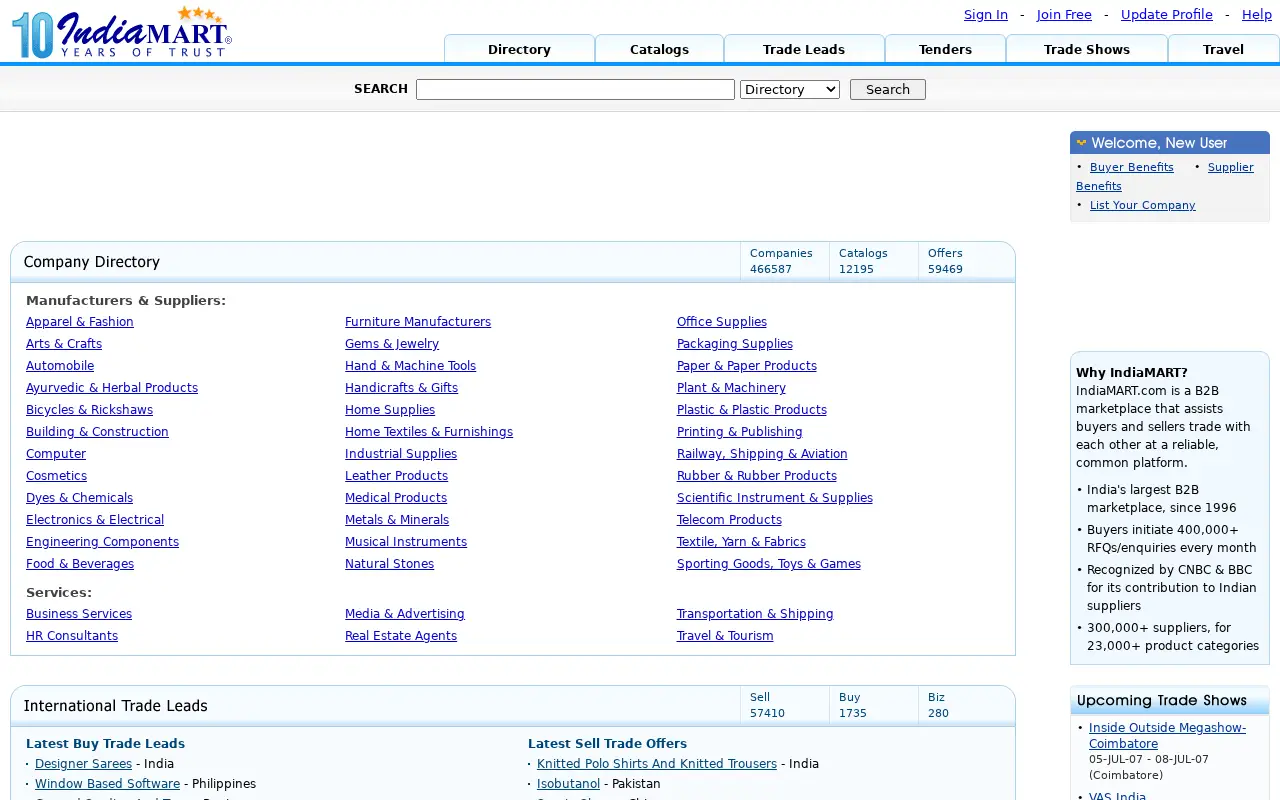Open Sporting Goods, Toys & Games
The width and height of the screenshot is (1280, 800).
click(x=769, y=564)
